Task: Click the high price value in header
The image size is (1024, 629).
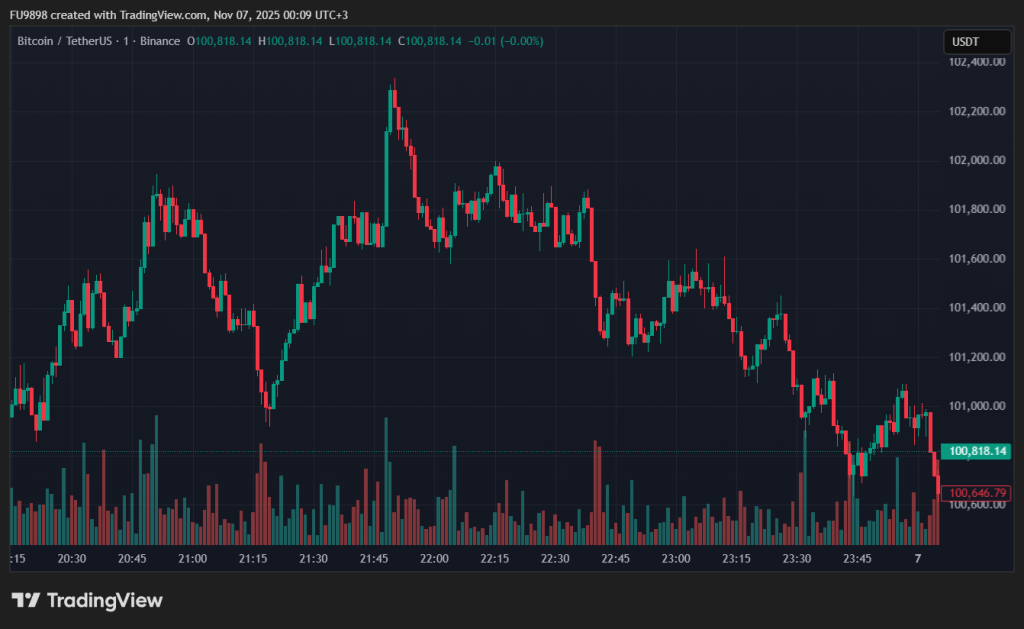Action: (x=294, y=41)
